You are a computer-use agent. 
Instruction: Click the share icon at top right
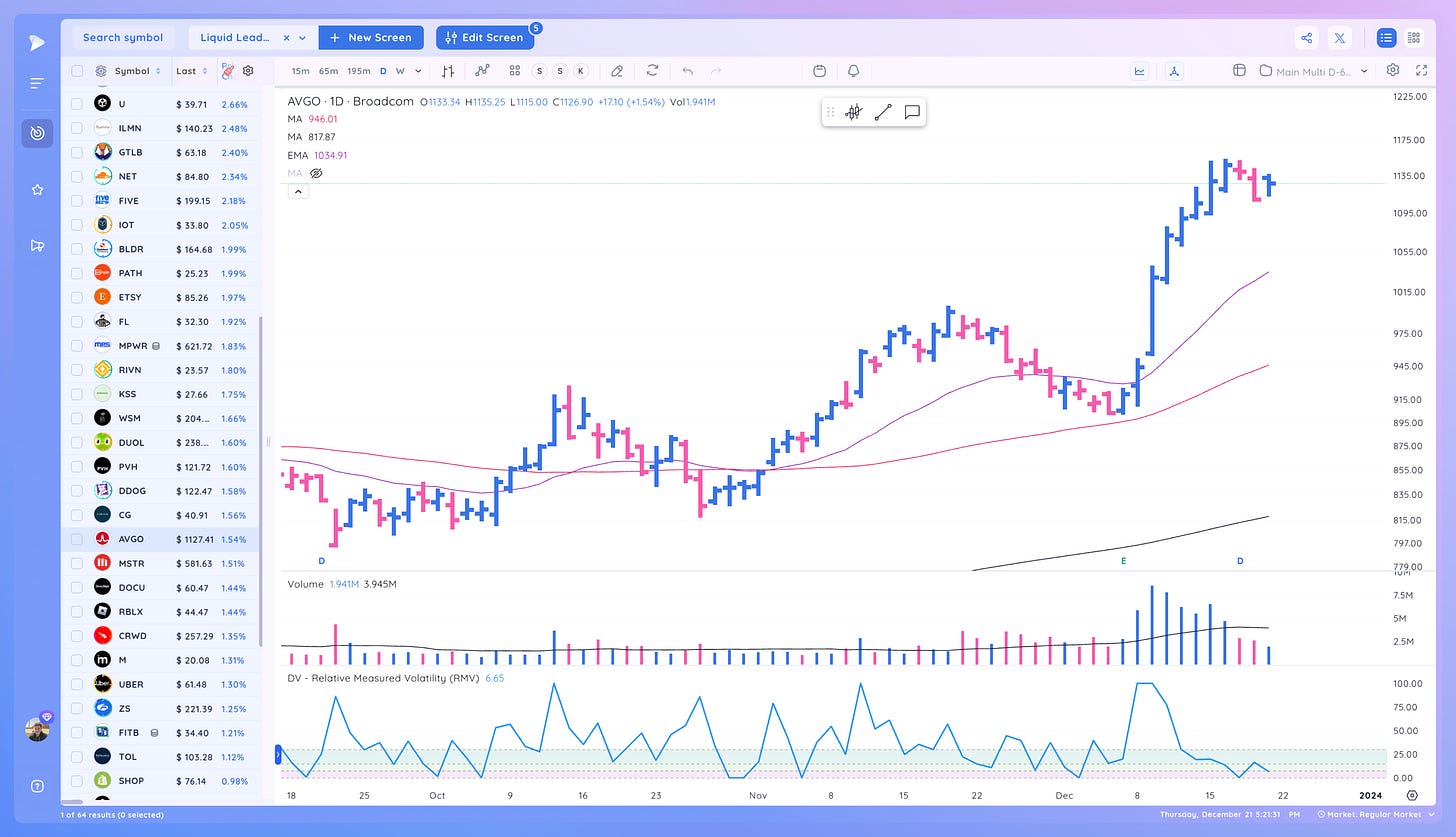[1306, 38]
